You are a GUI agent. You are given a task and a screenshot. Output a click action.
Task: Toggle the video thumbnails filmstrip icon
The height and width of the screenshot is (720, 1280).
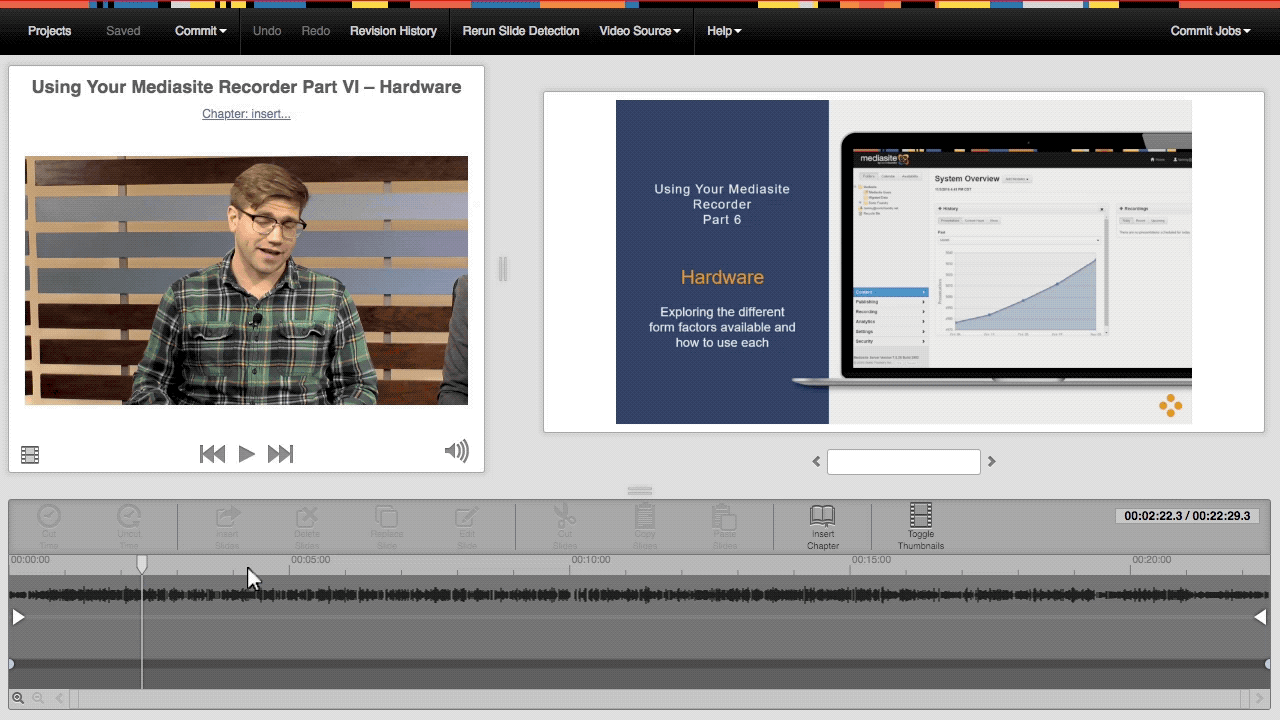pyautogui.click(x=30, y=455)
